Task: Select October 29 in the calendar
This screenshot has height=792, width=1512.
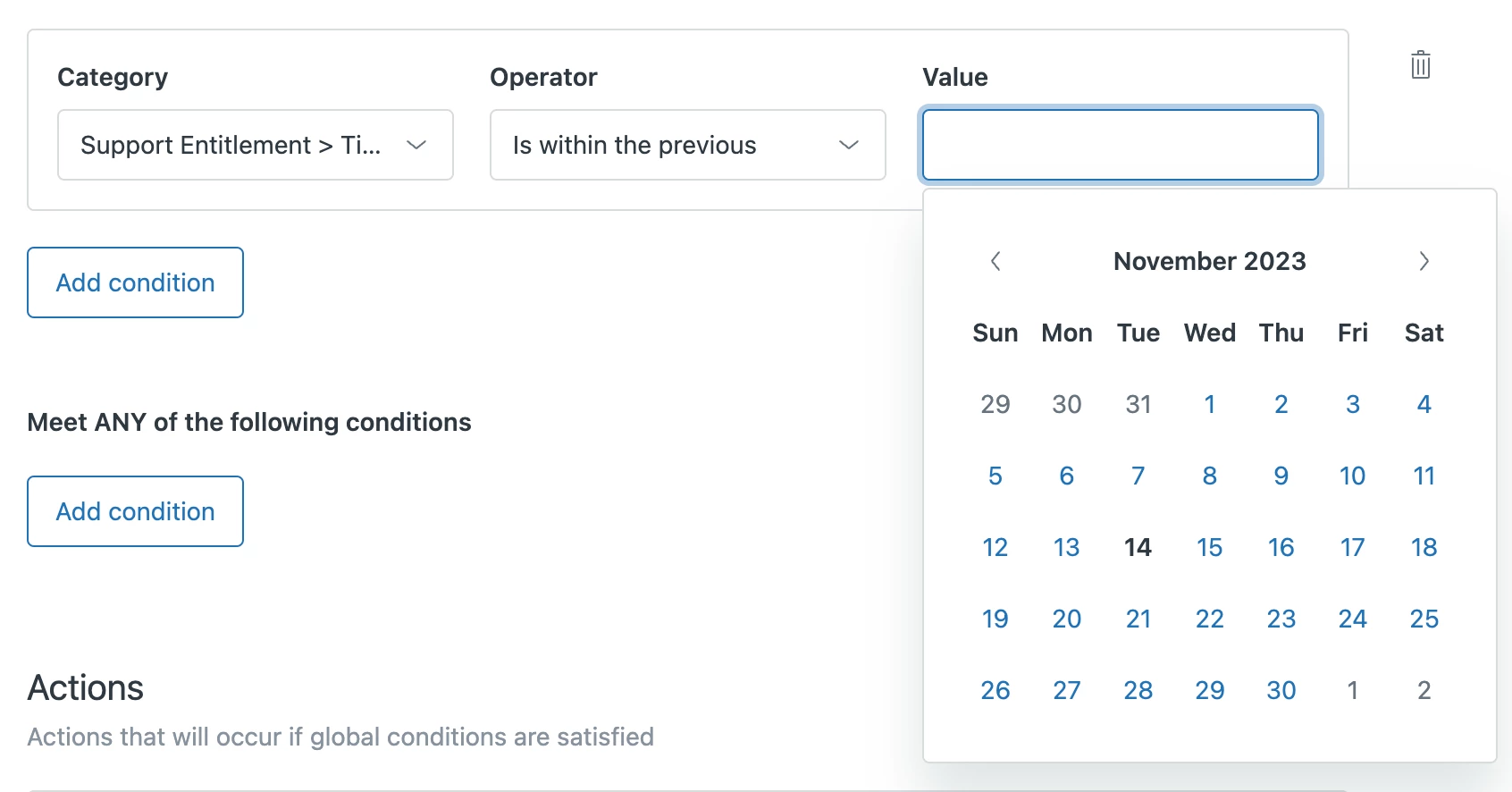Action: [x=995, y=404]
